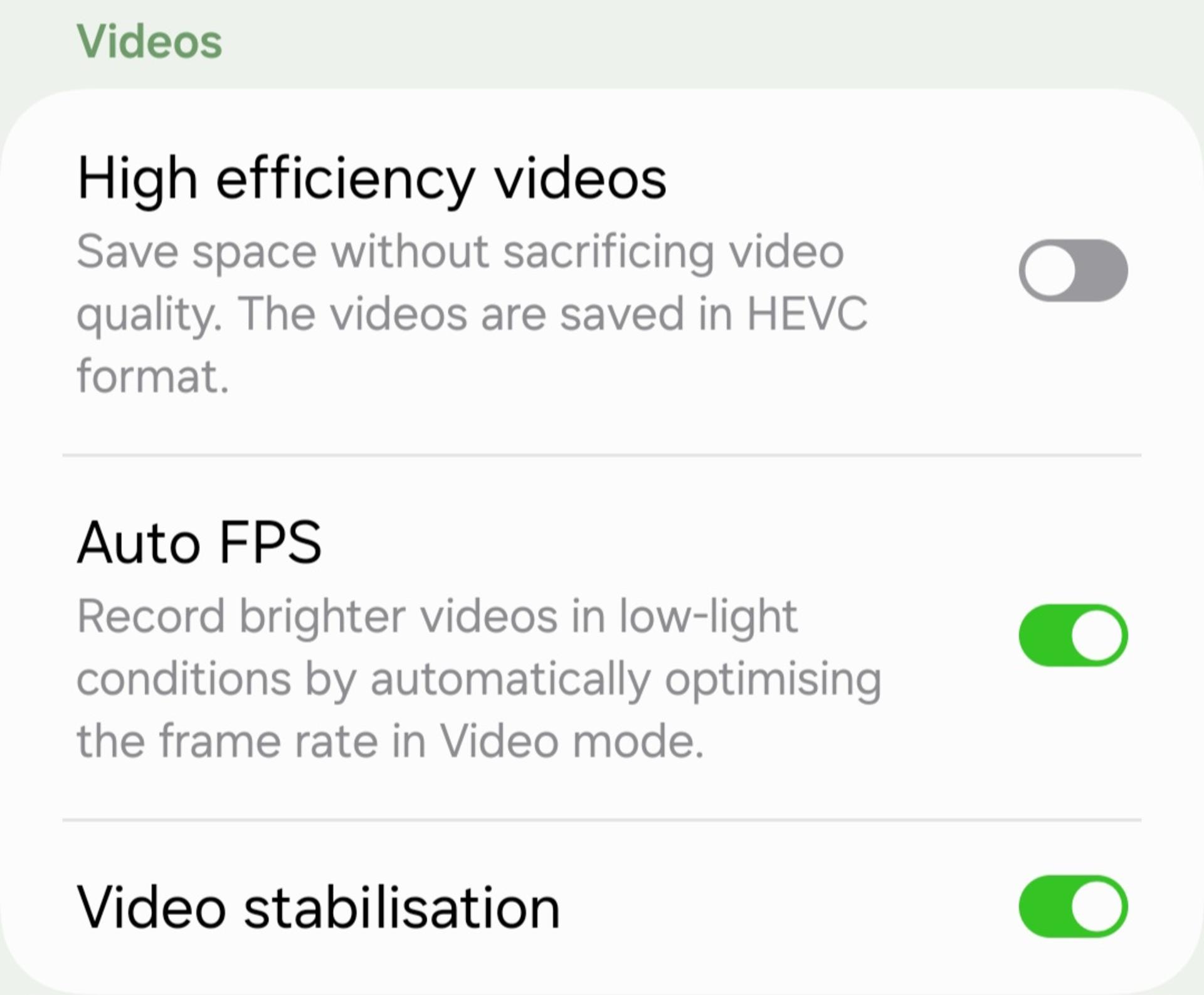Disable the Video stabilisation toggle

(1073, 907)
